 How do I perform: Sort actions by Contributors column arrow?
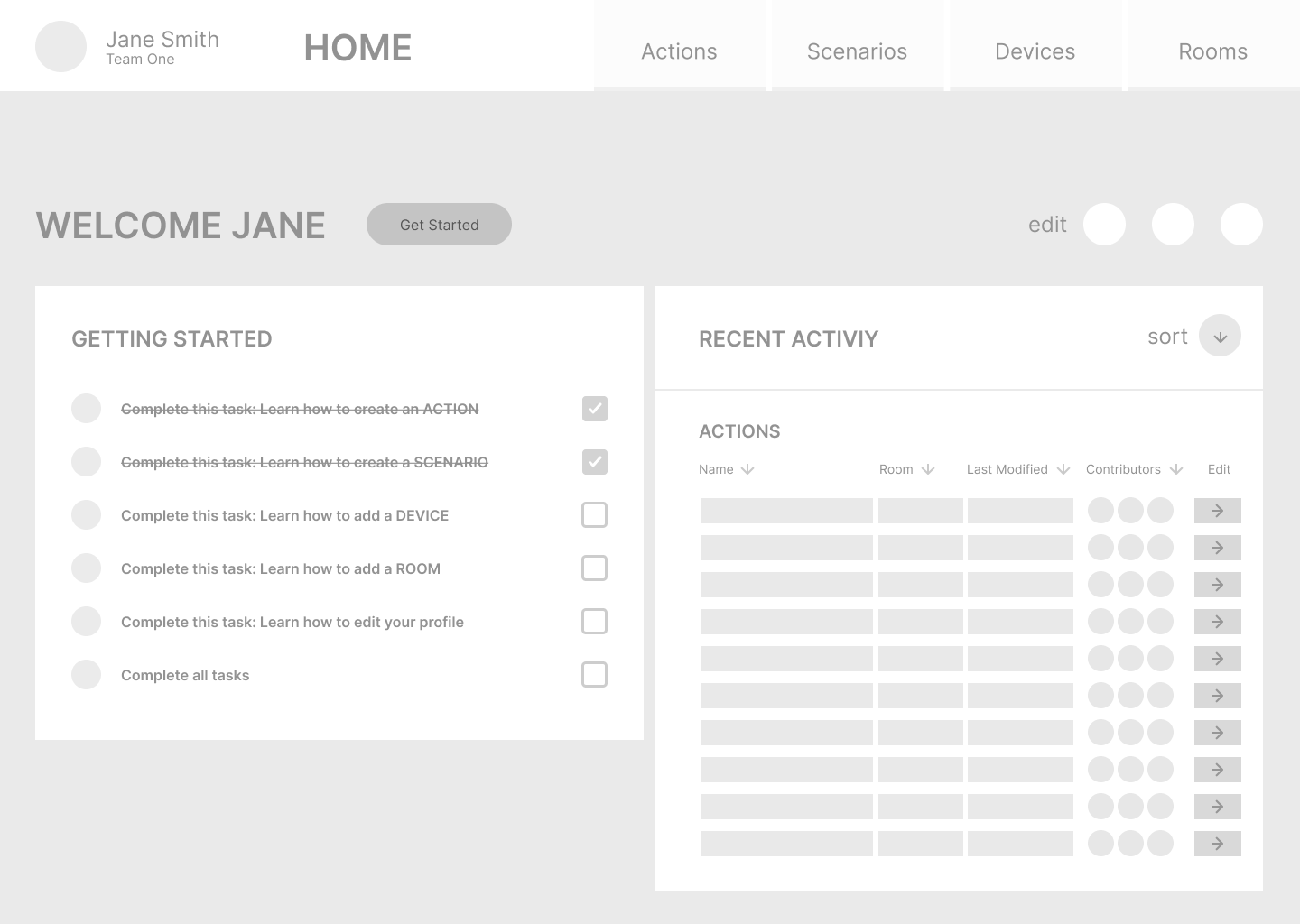pyautogui.click(x=1176, y=469)
